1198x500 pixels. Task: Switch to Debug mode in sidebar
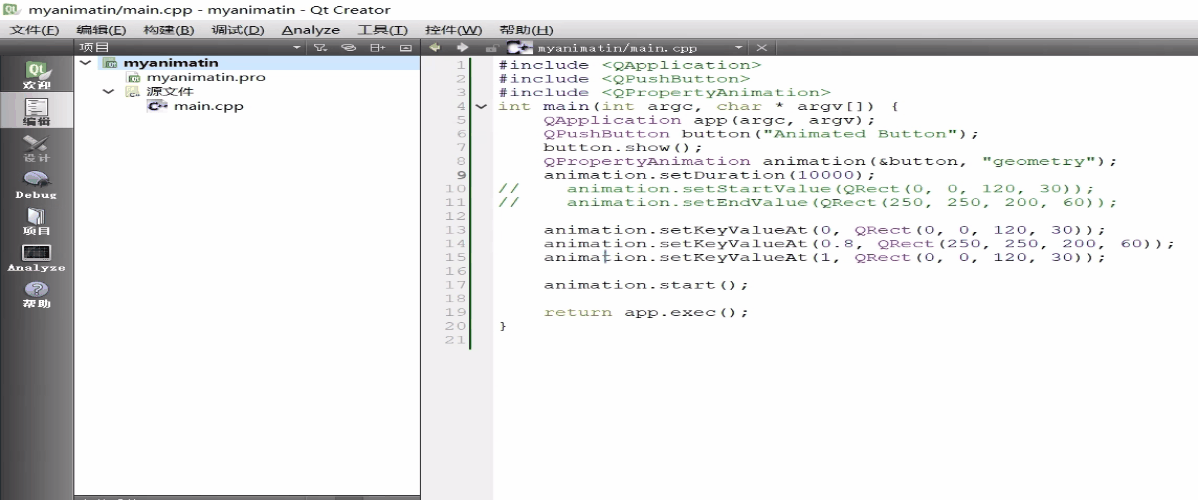tap(37, 184)
